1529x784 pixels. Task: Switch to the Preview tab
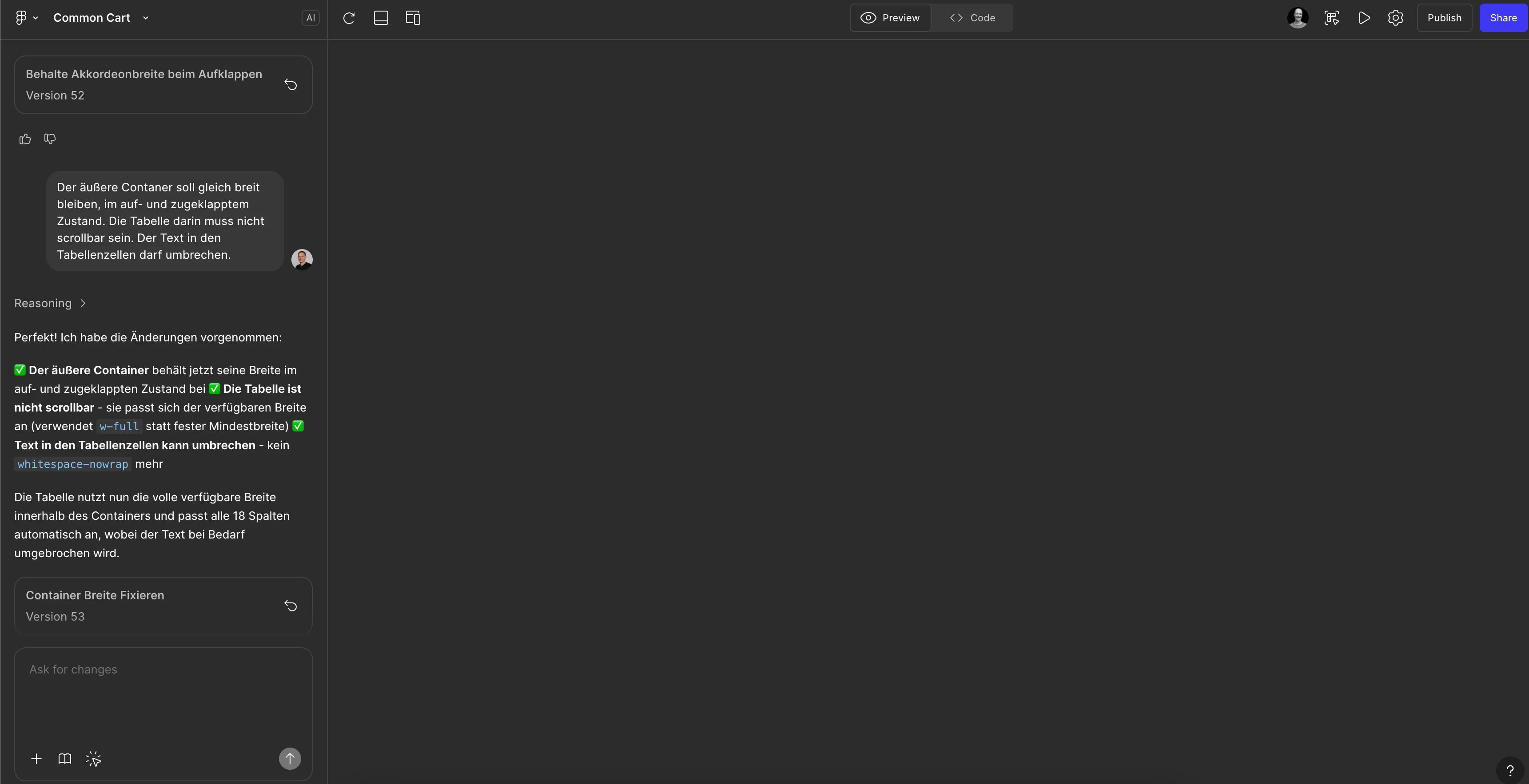(x=890, y=18)
